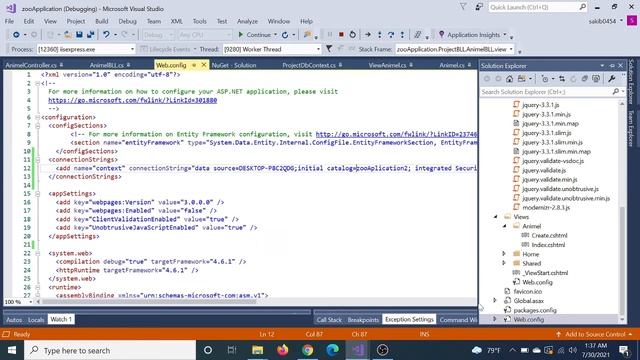Click the Pause (Break All) icon
The width and height of the screenshot is (640, 360).
(x=330, y=35)
